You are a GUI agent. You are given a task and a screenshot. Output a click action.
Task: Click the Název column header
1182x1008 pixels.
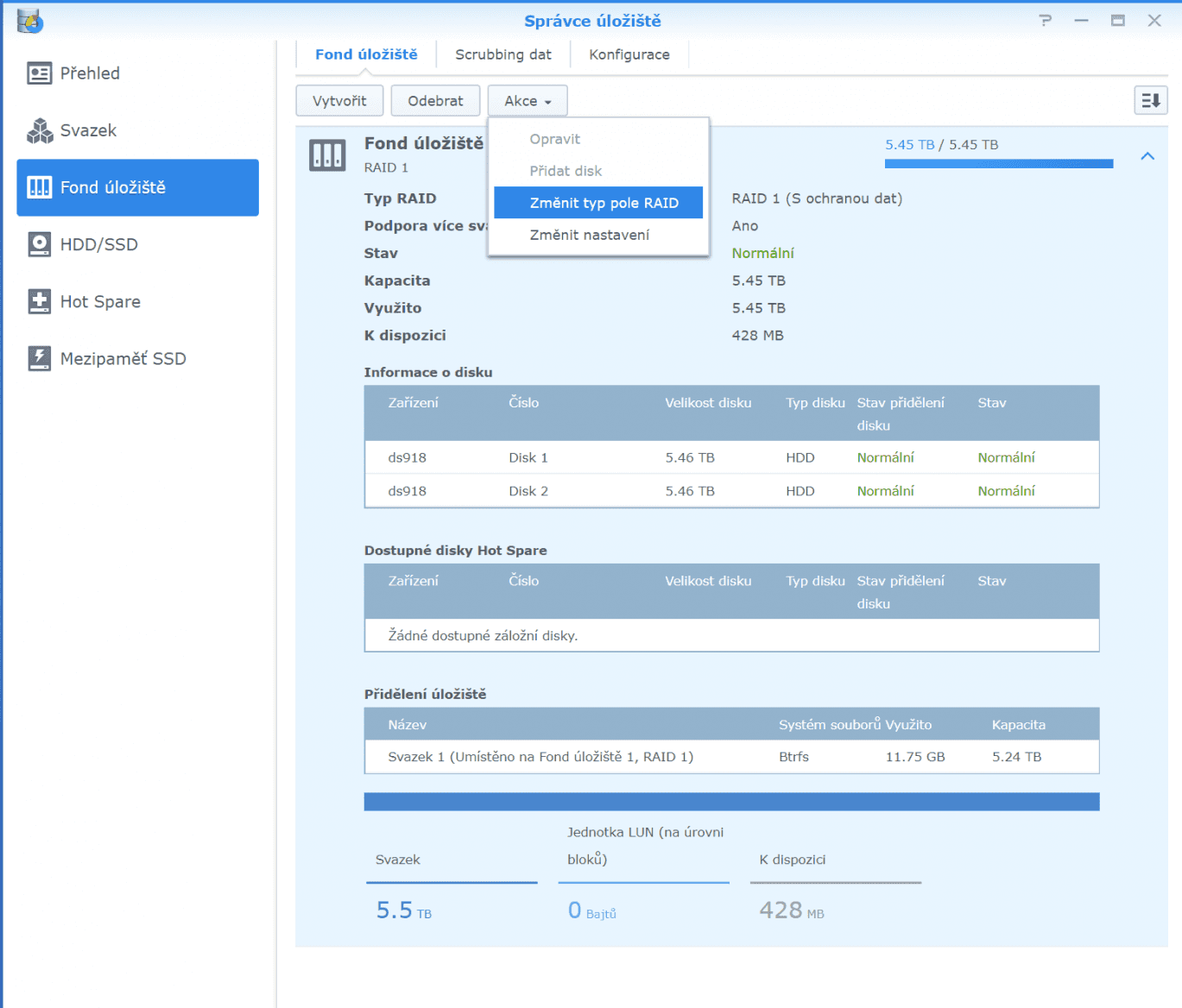(x=408, y=725)
